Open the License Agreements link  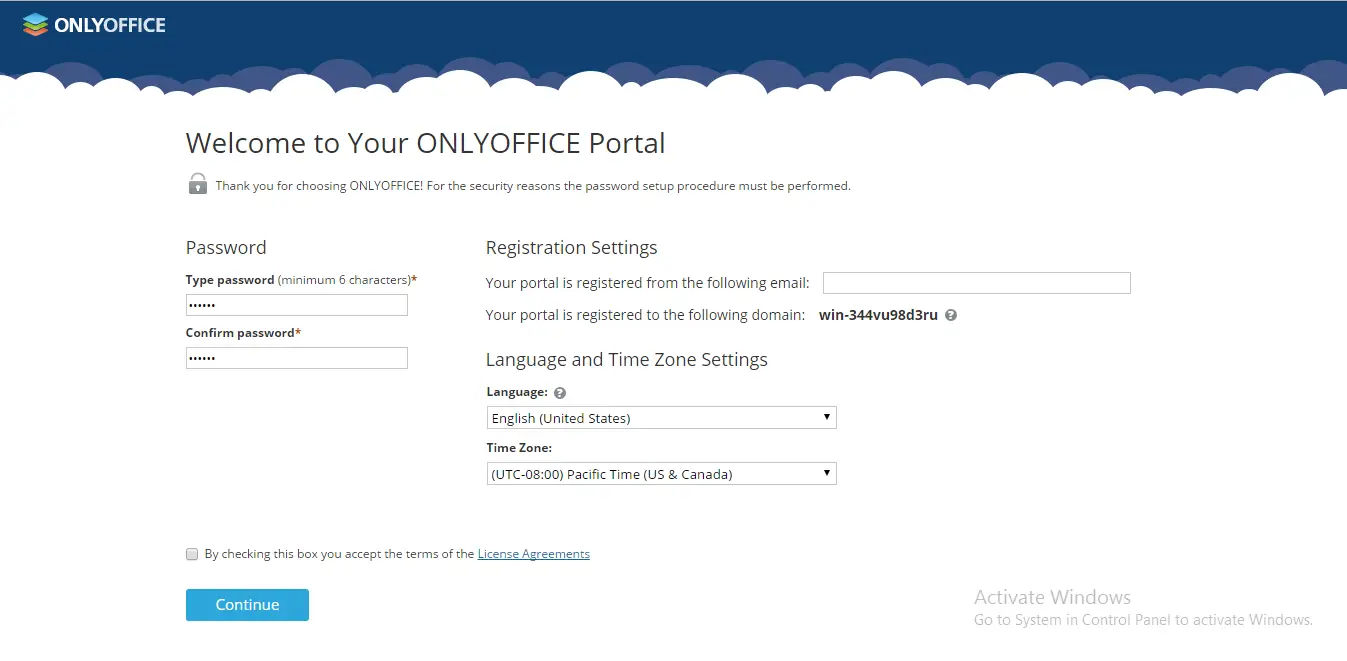(534, 554)
